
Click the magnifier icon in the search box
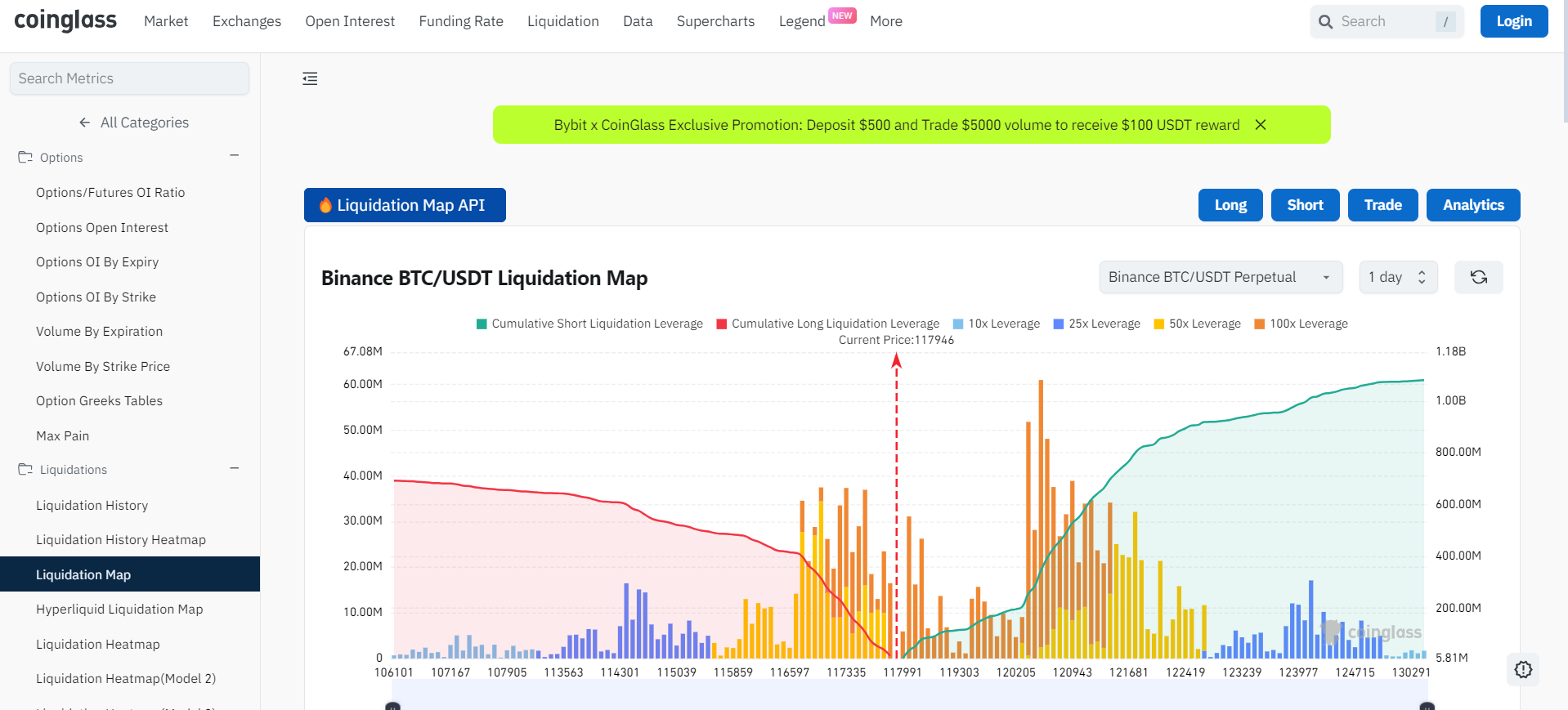[1325, 22]
